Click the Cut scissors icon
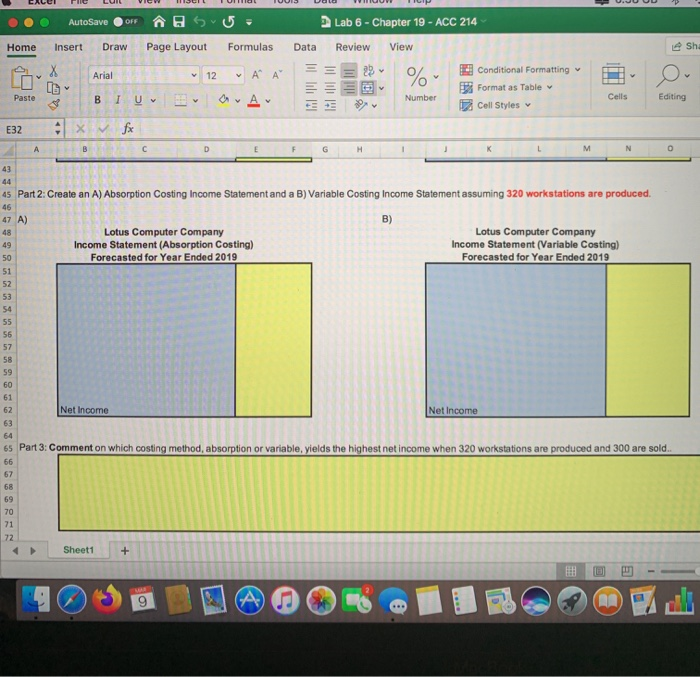 click(x=54, y=71)
